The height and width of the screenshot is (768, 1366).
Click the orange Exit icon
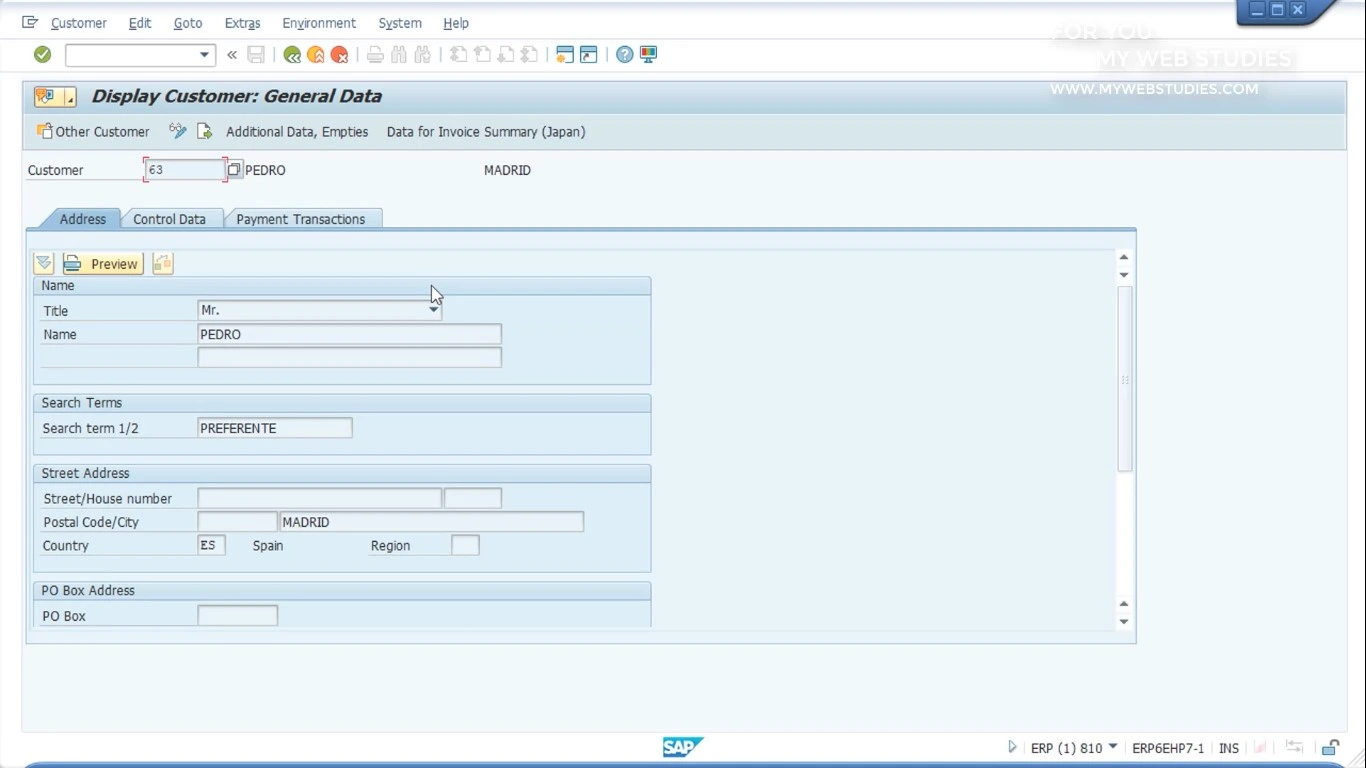point(316,55)
